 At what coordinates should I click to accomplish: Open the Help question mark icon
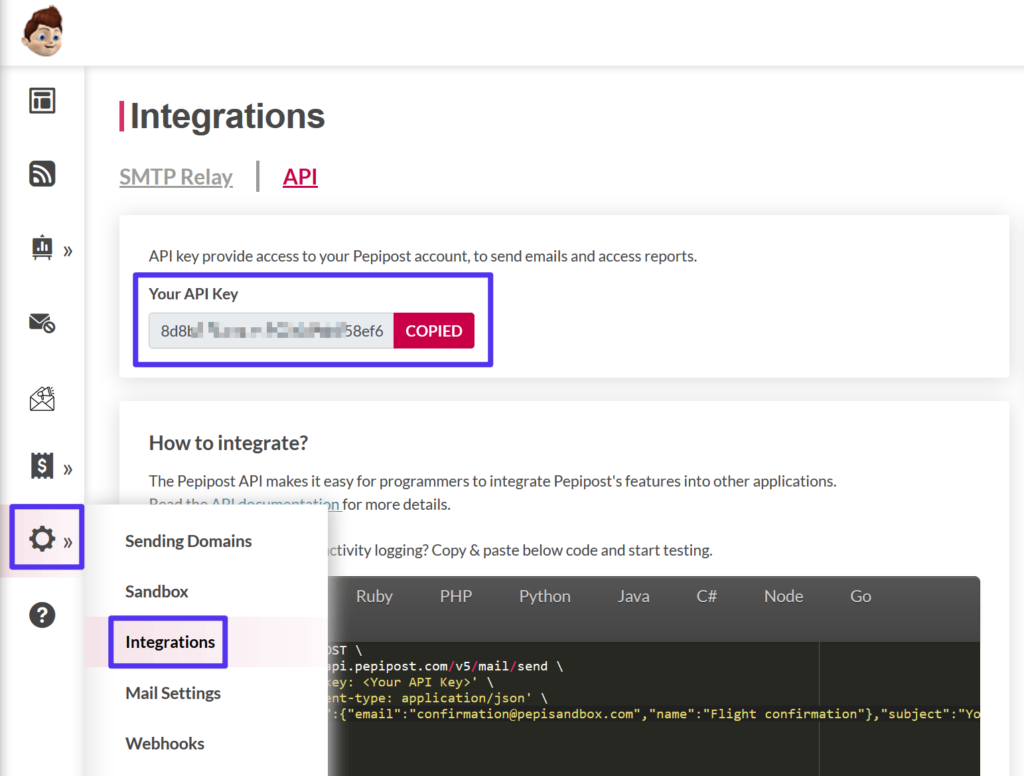tap(42, 614)
